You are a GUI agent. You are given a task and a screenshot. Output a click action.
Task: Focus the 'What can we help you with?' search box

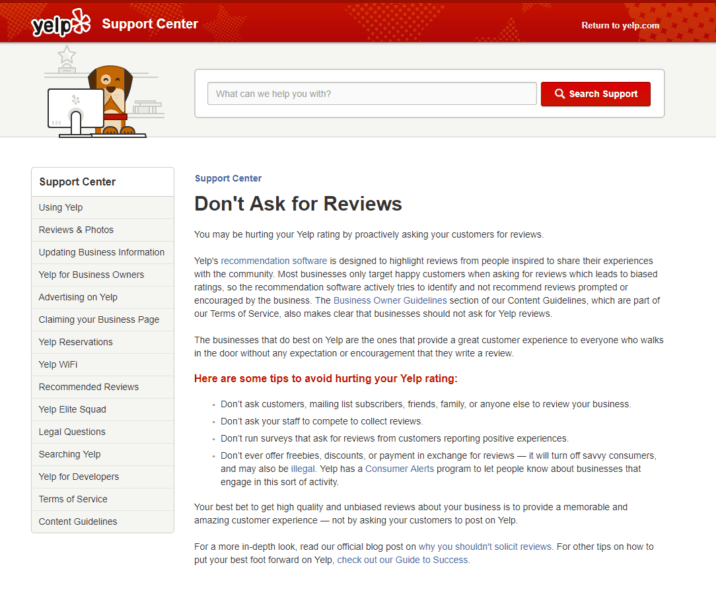372,94
